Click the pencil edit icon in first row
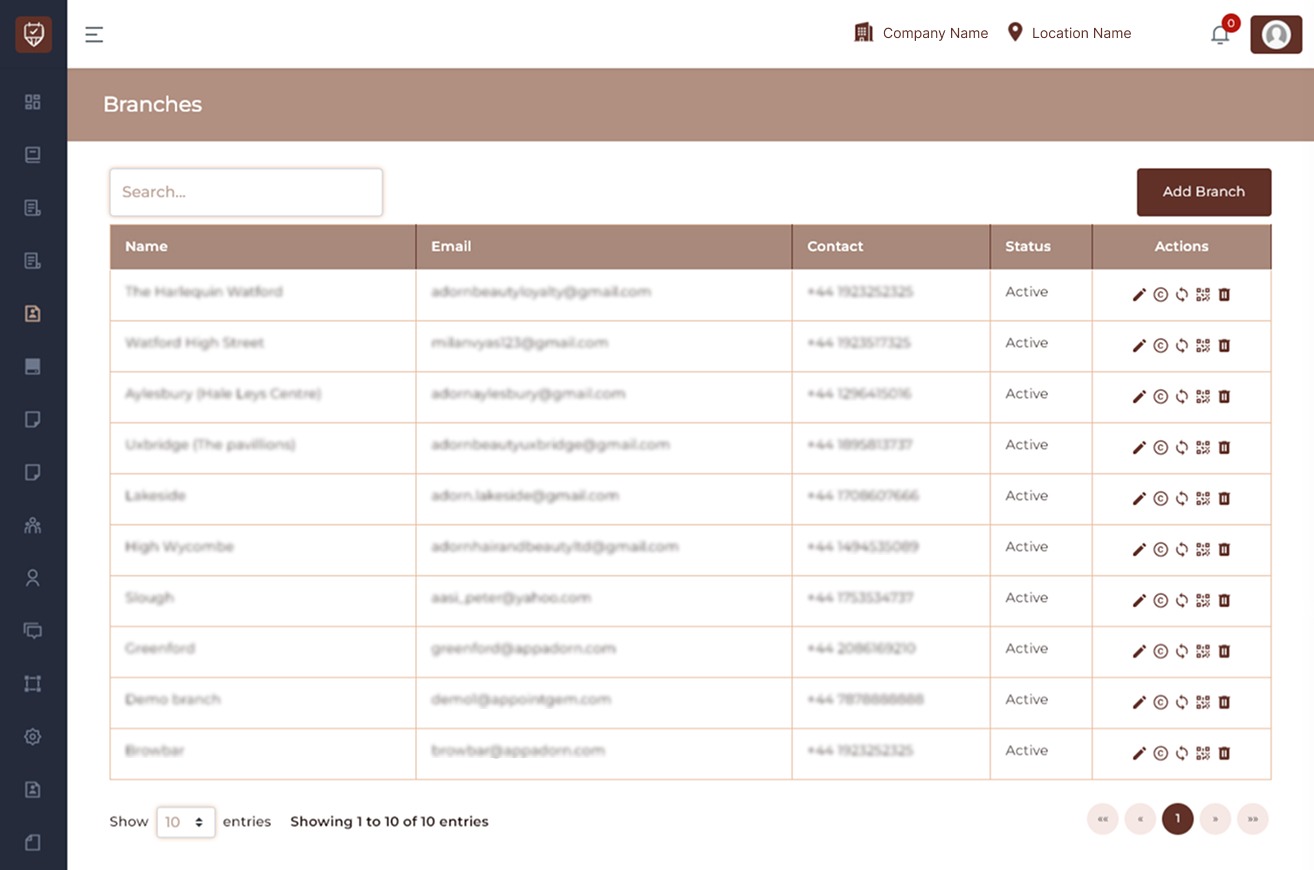1314x870 pixels. [1139, 295]
